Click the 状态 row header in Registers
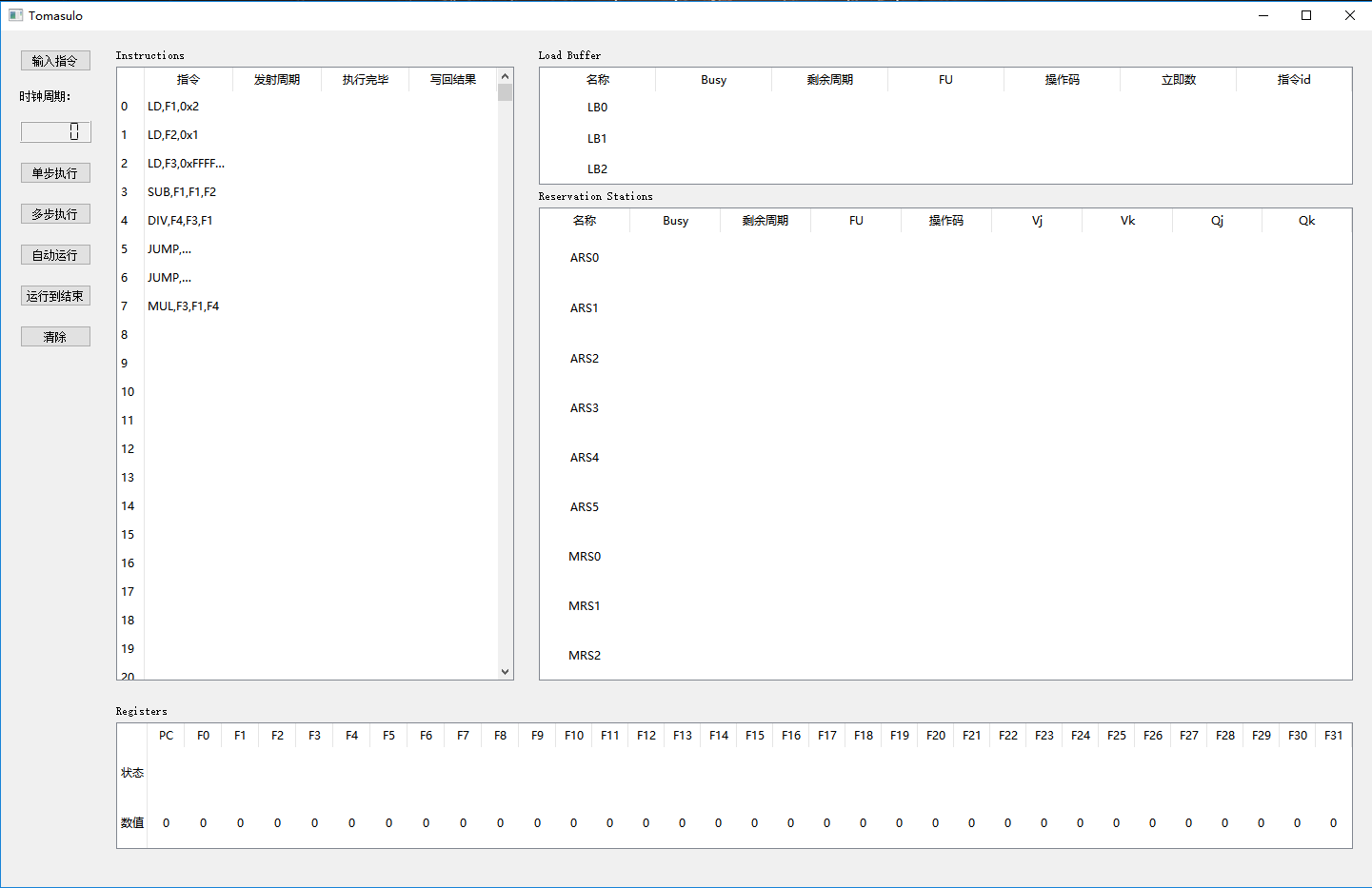This screenshot has height=888, width=1372. 132,773
